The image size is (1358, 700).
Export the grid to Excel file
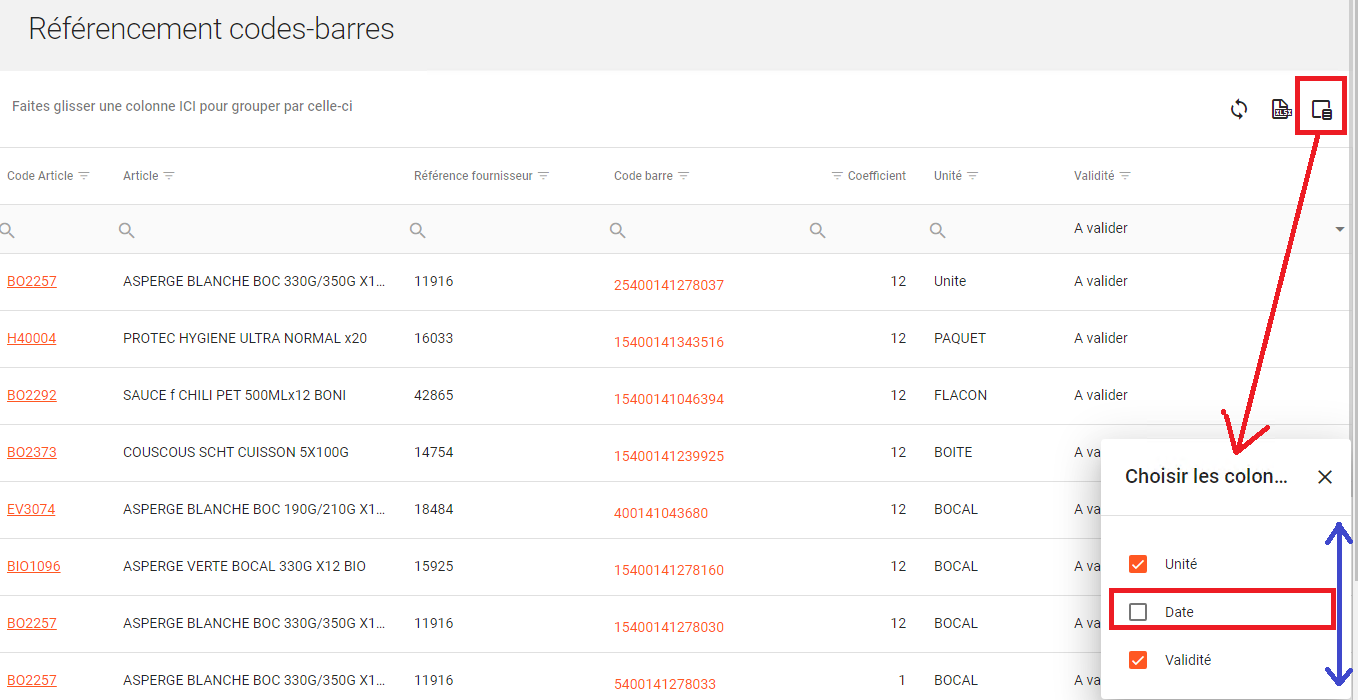click(x=1280, y=109)
